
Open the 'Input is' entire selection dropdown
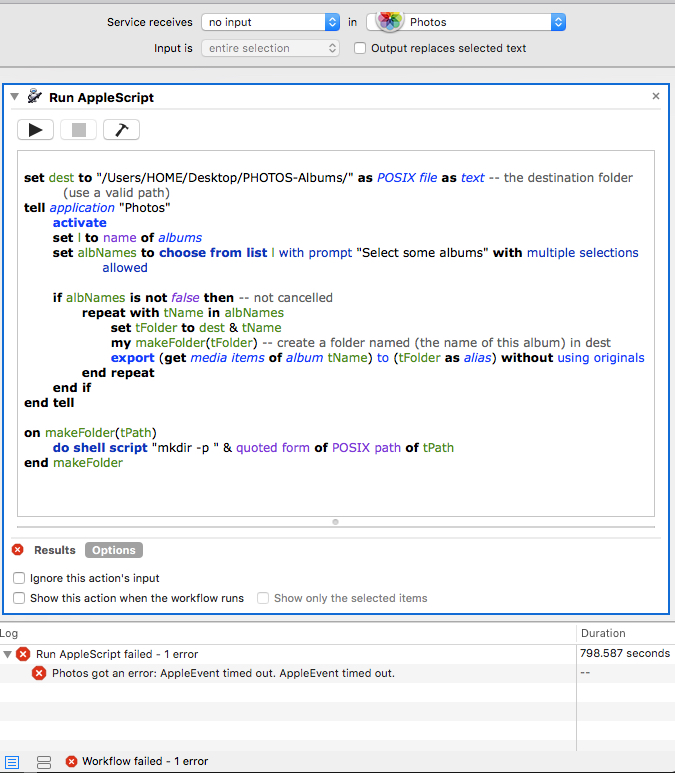[270, 48]
